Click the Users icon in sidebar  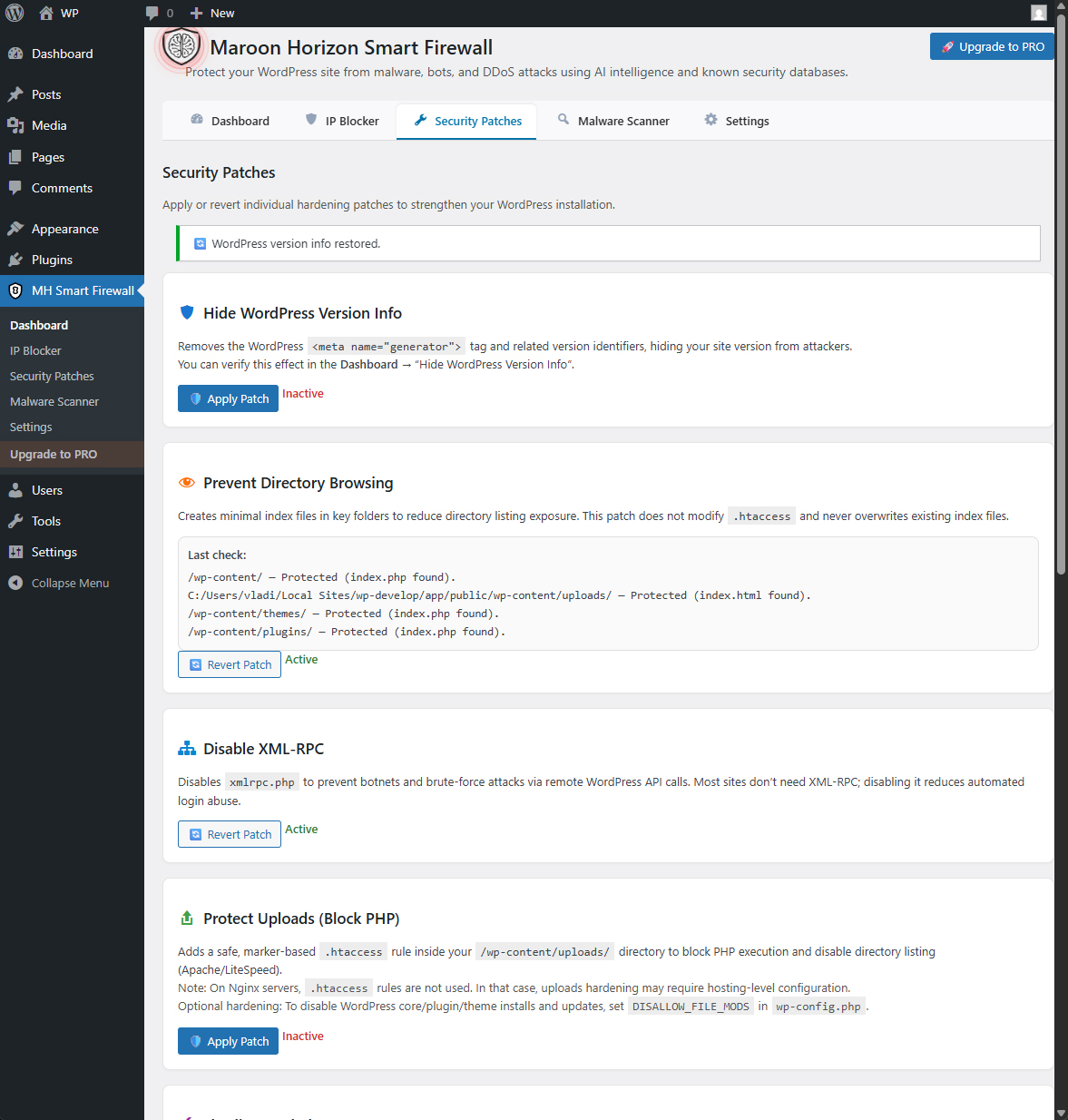coord(15,490)
